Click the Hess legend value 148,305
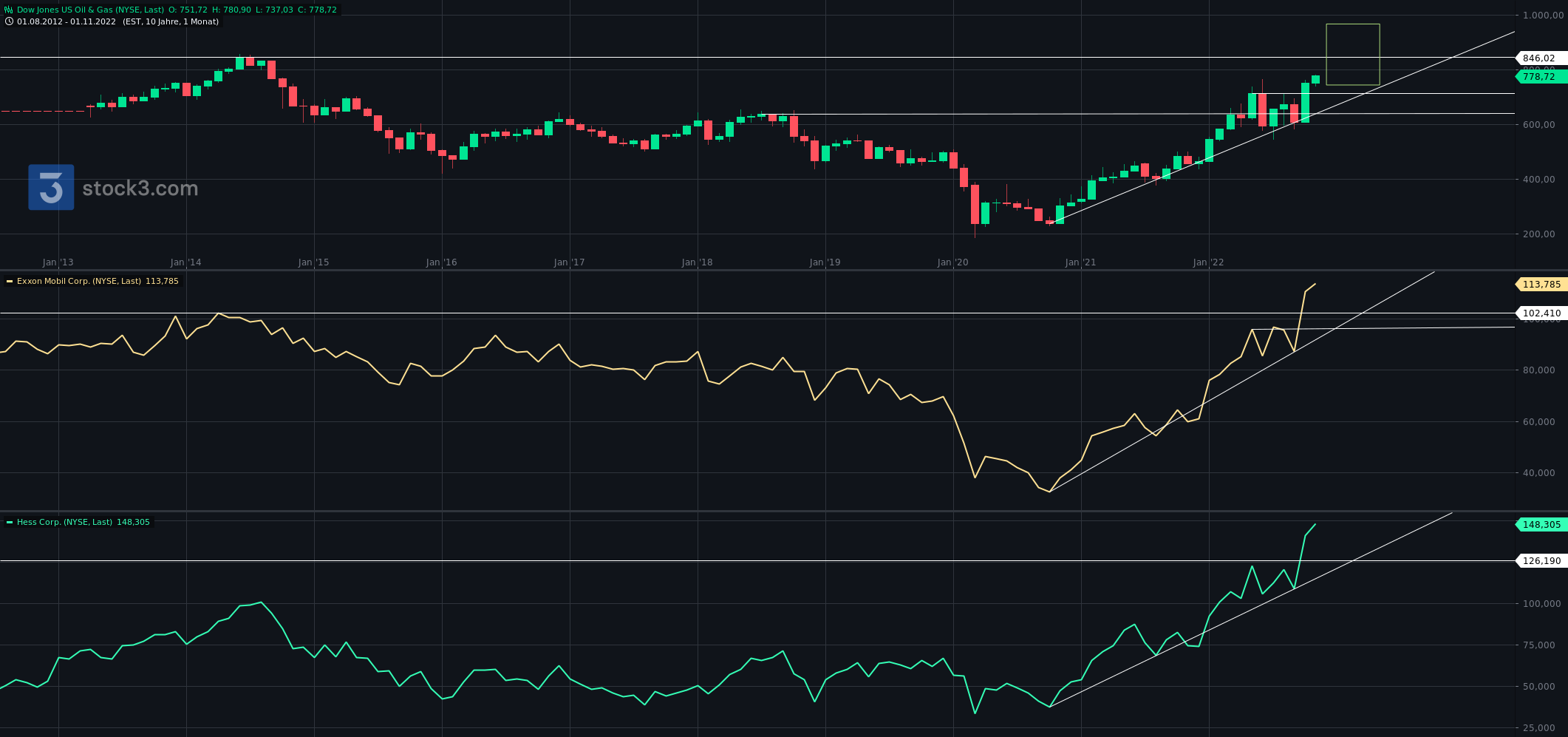1568x737 pixels. click(x=133, y=523)
